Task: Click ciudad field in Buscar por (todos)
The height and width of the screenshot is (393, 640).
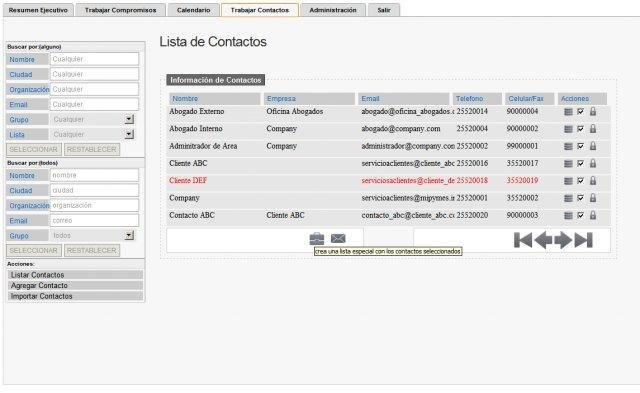Action: pyautogui.click(x=94, y=190)
